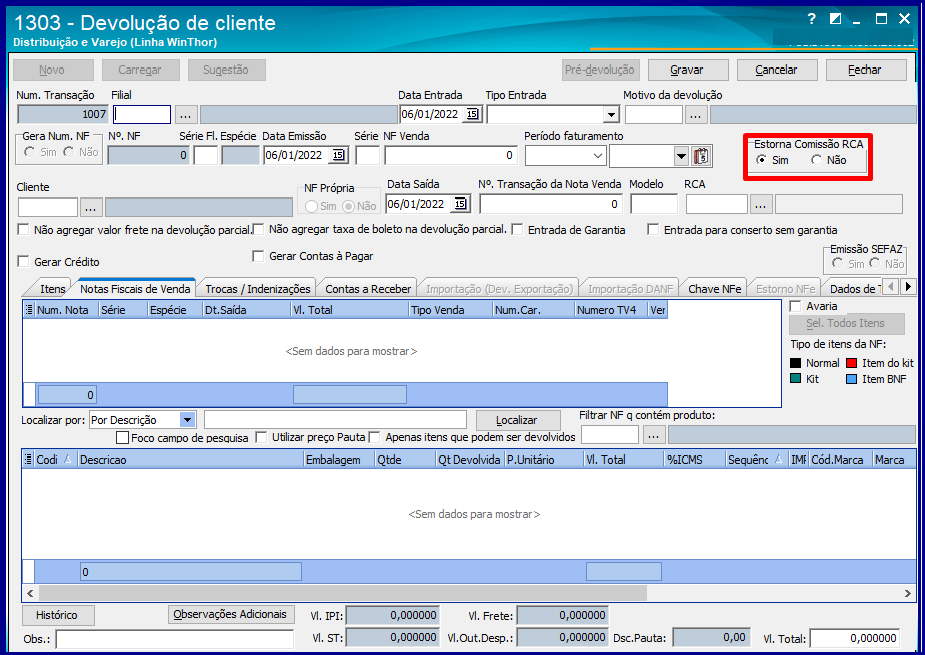
Task: Click the contrast icon in title bar
Action: [x=835, y=19]
